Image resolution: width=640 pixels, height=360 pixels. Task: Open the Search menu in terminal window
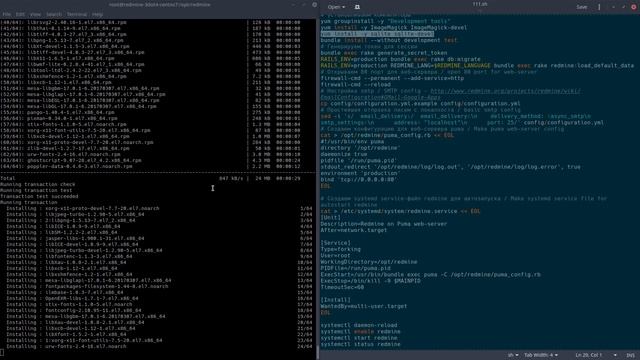point(54,14)
